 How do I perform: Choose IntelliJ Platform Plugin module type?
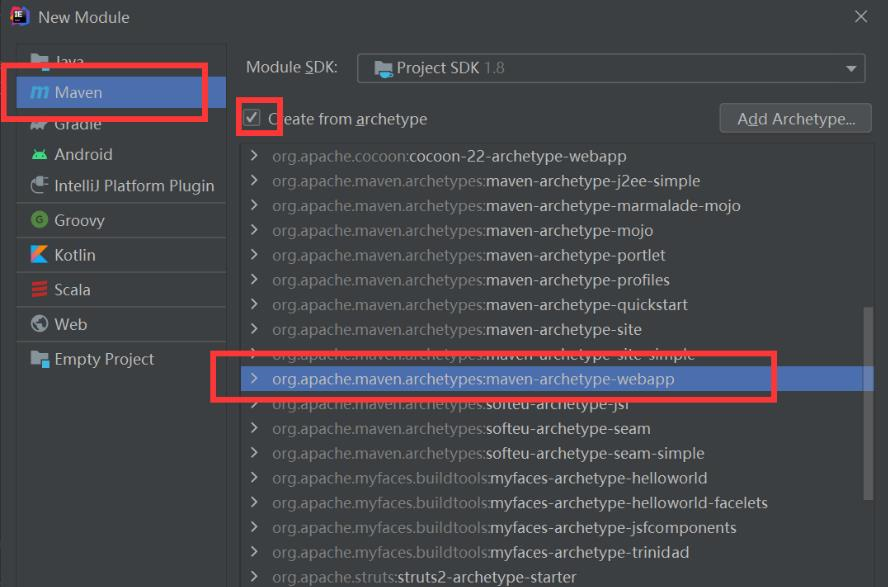coord(121,185)
